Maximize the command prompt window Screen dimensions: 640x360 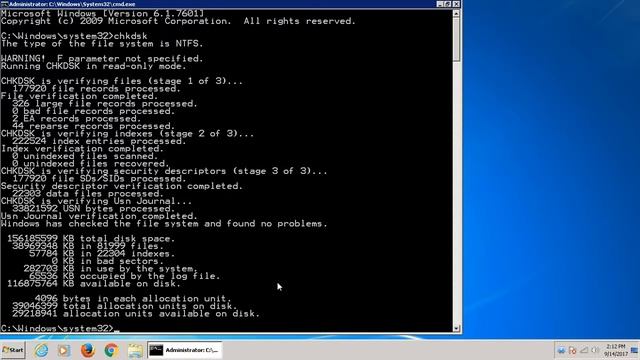(x=448, y=4)
